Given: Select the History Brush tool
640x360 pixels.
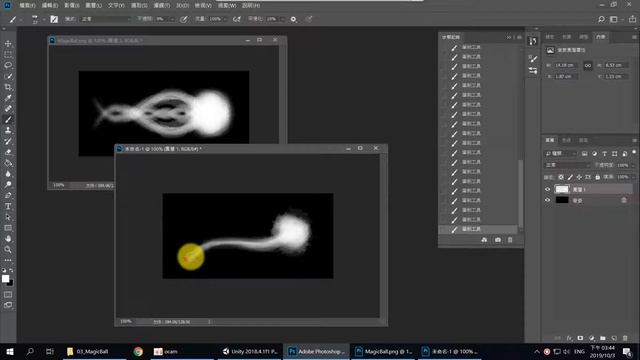Looking at the screenshot, I should point(8,141).
